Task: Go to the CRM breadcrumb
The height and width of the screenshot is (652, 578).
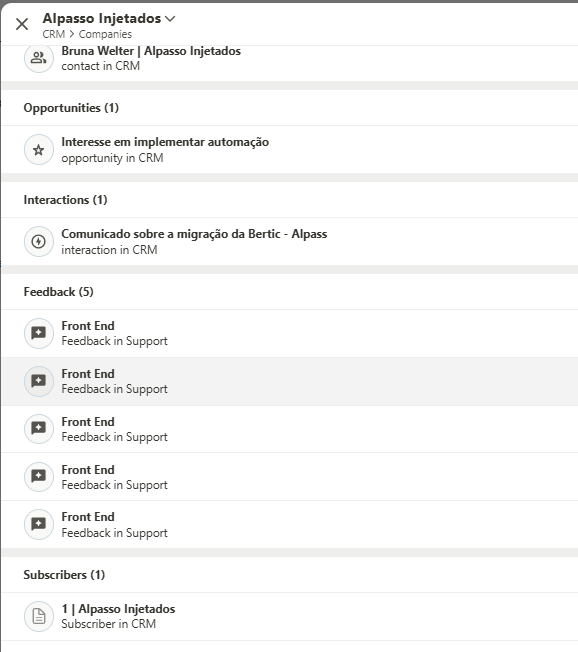Action: point(54,34)
